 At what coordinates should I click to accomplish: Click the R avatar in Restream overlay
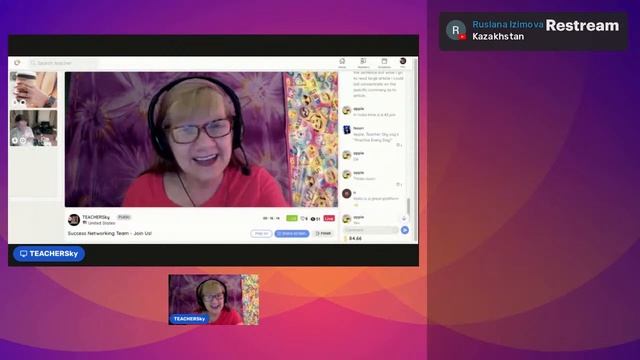(x=456, y=30)
